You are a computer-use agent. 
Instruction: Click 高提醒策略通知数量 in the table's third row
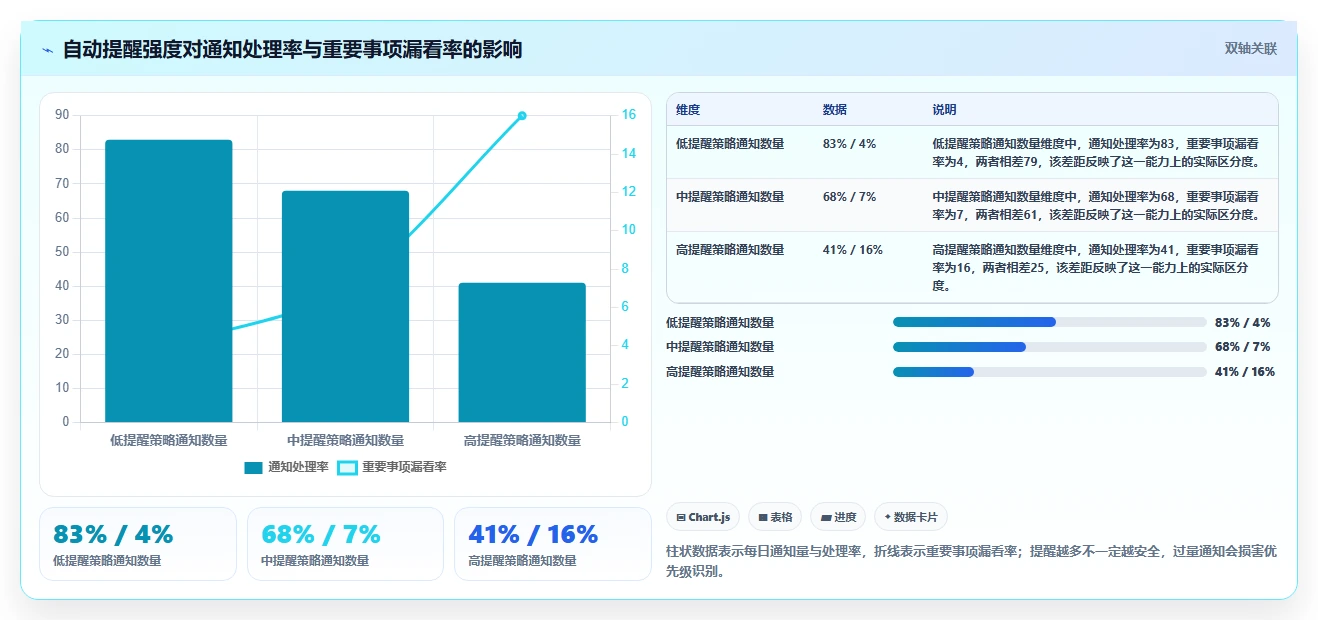tap(730, 250)
